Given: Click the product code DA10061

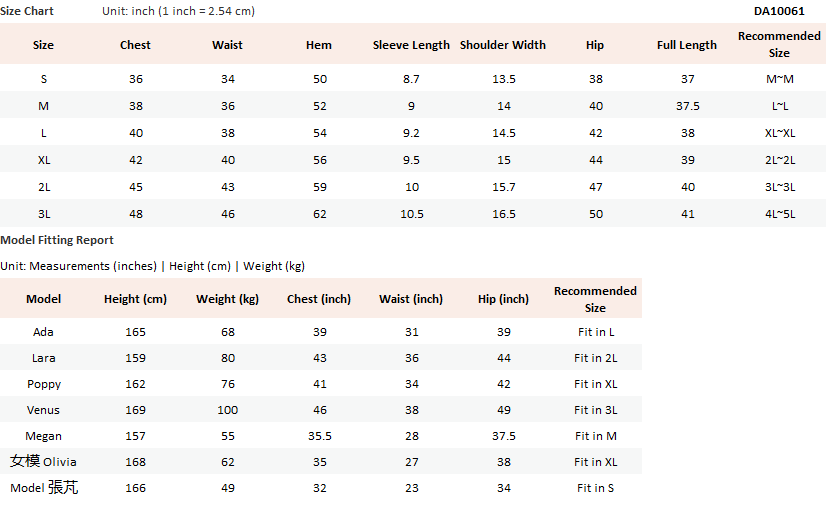Looking at the screenshot, I should coord(779,11).
